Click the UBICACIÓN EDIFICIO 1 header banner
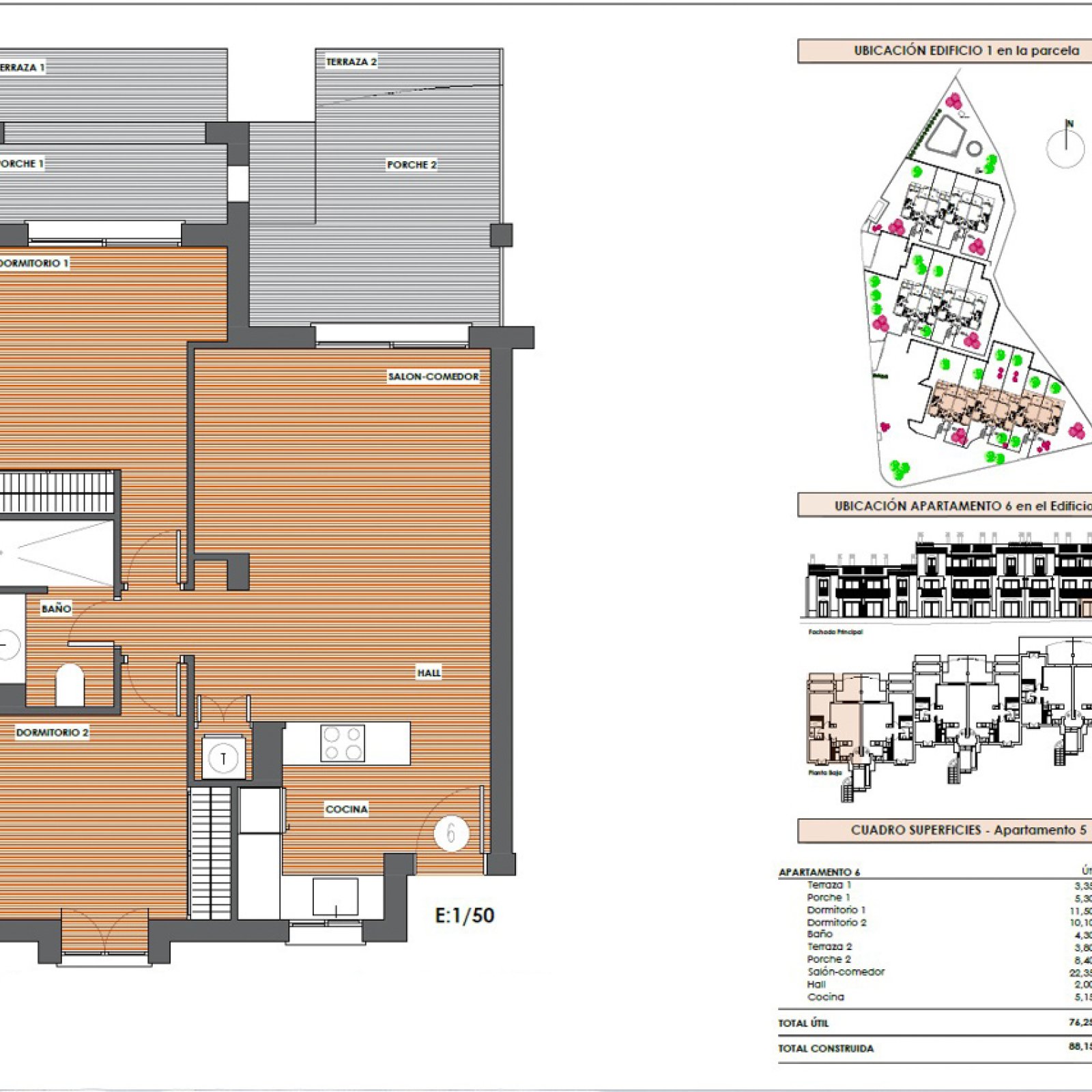The height and width of the screenshot is (1092, 1092). [x=945, y=51]
